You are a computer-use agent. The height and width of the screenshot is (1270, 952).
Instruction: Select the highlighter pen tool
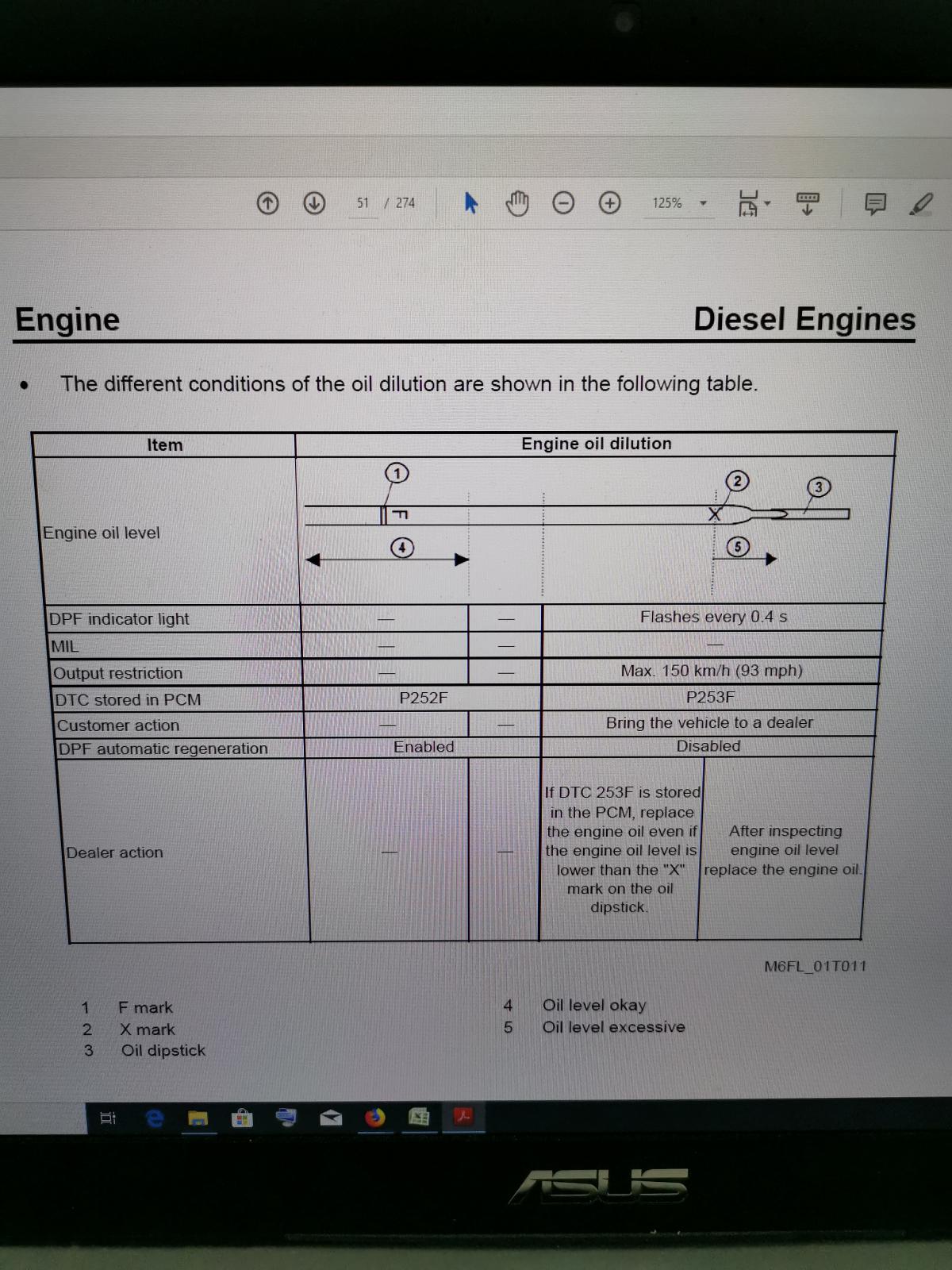tap(921, 205)
